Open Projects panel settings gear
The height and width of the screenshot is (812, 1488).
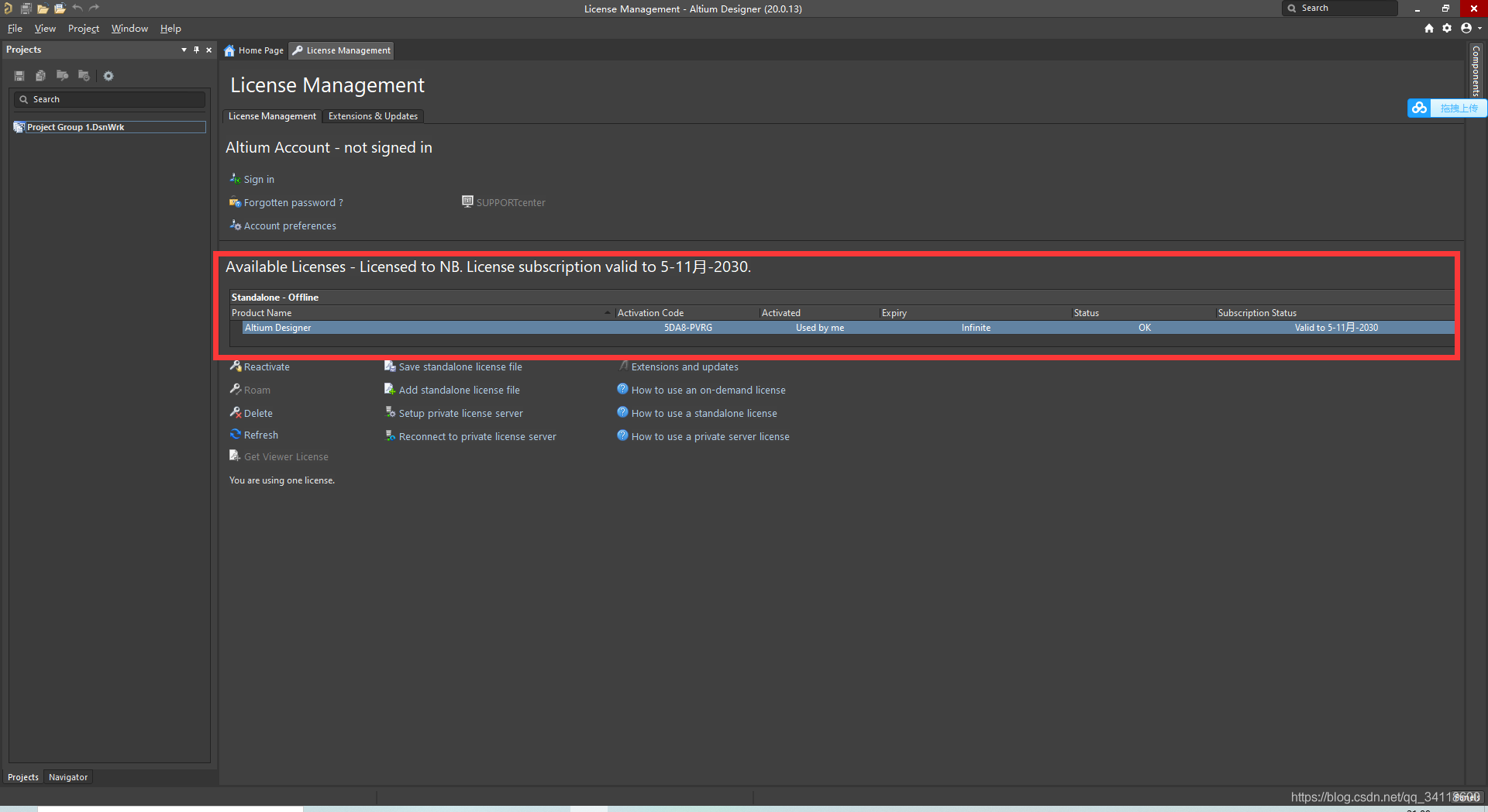click(108, 76)
